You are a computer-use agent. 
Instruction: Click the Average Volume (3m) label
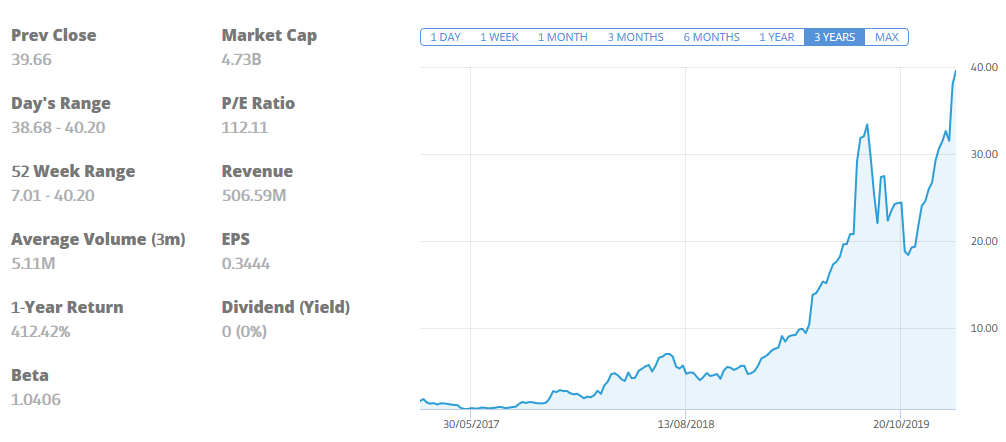tap(98, 240)
